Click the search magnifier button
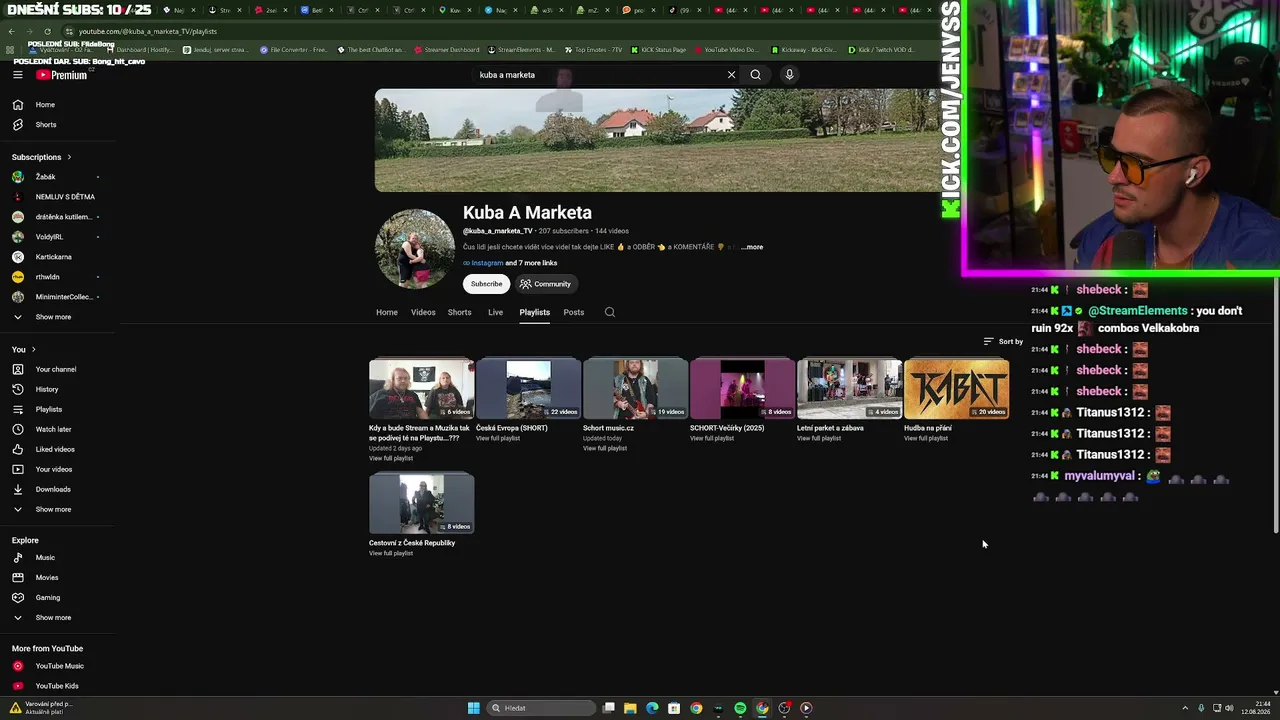Image resolution: width=1280 pixels, height=720 pixels. (x=756, y=75)
